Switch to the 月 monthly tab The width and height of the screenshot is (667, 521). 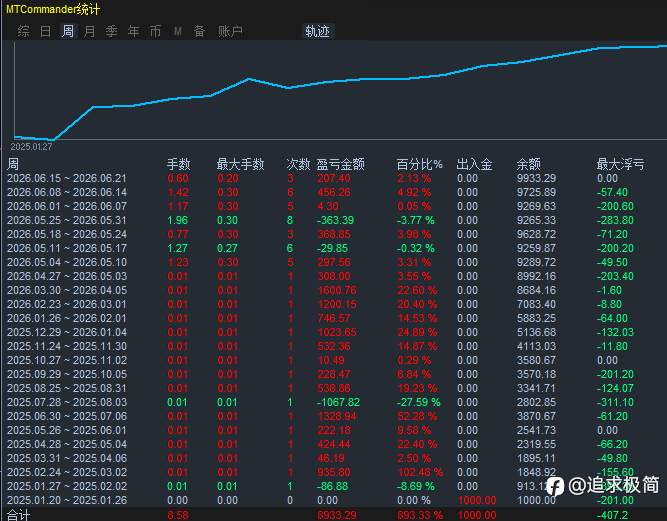(x=90, y=31)
